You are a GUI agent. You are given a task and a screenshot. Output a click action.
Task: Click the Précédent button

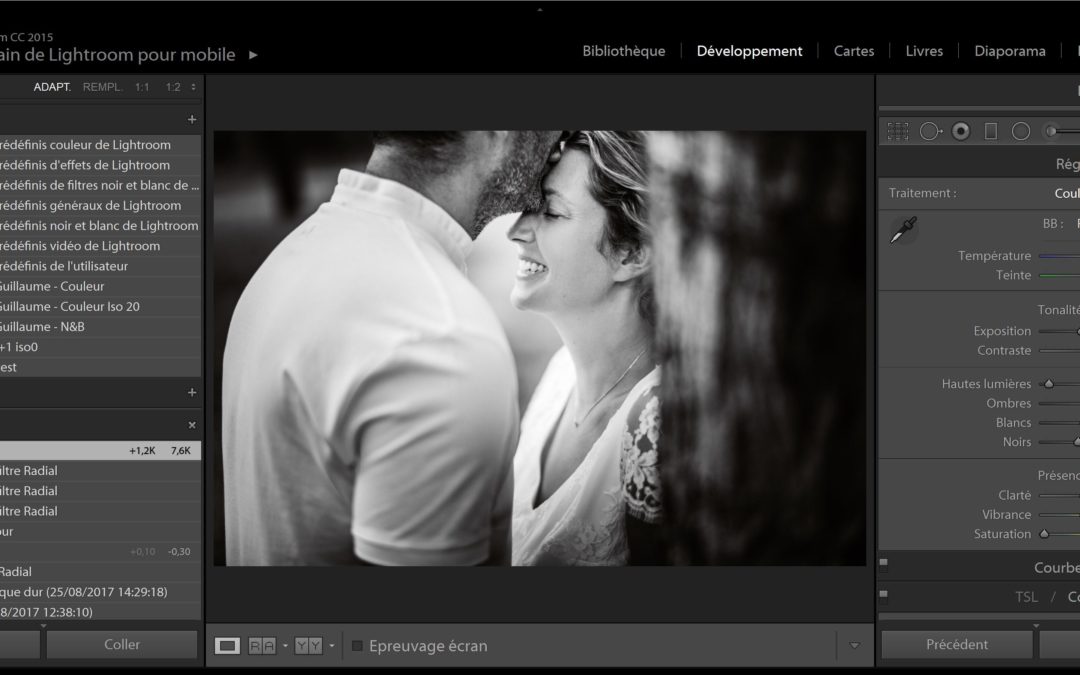957,645
